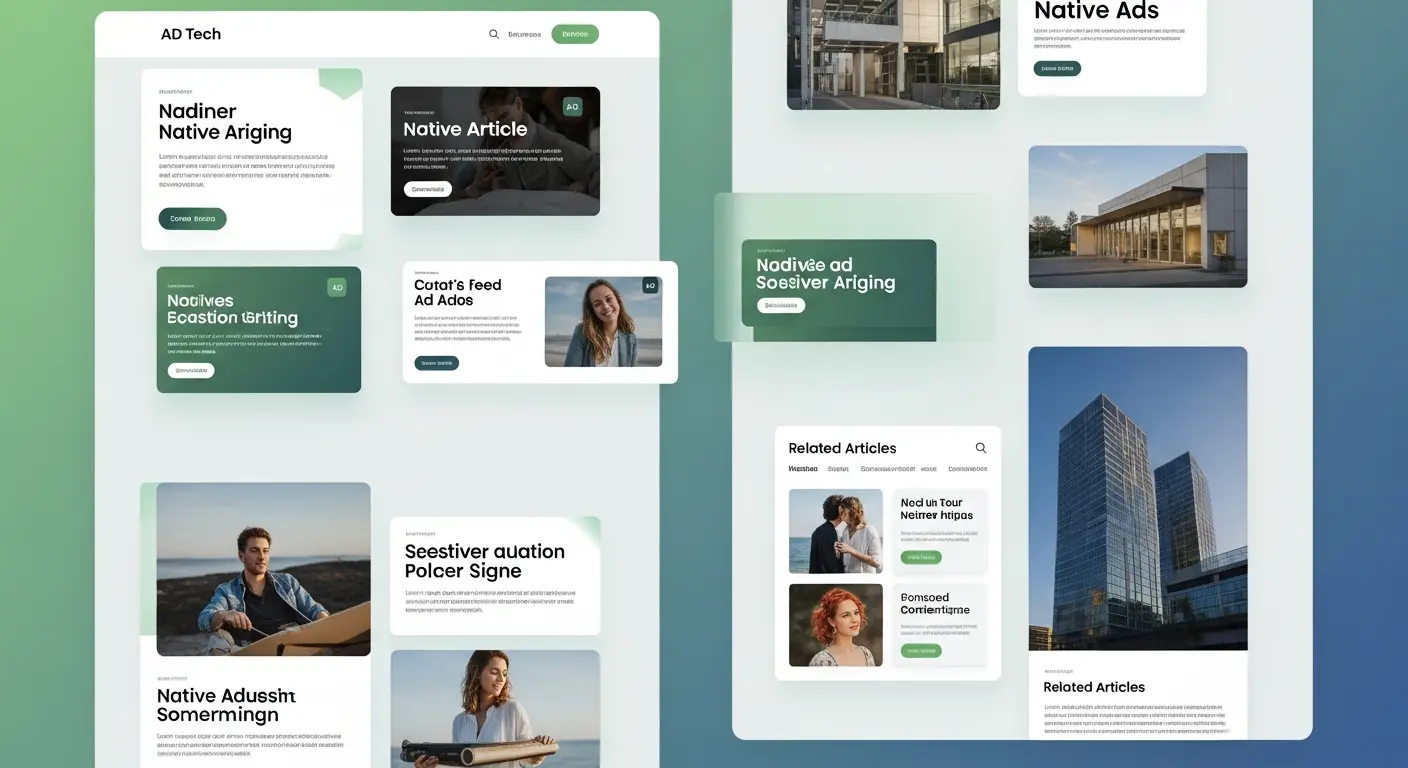Click the search icon in the top navigation
The image size is (1408, 768).
[494, 33]
